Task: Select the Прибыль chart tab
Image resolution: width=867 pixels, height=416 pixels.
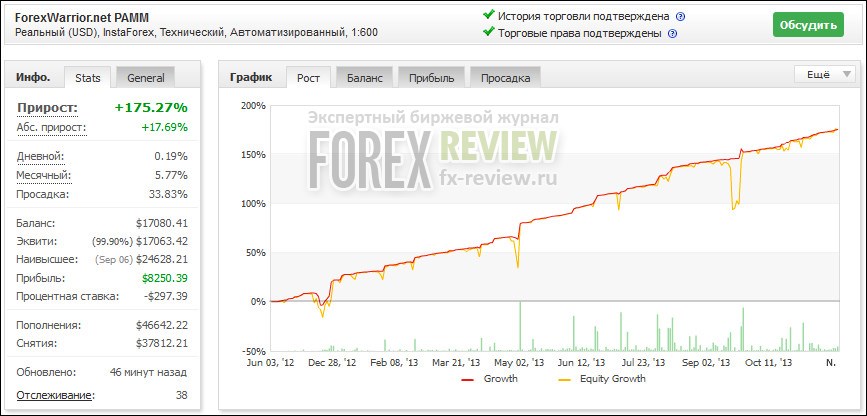Action: coord(431,78)
